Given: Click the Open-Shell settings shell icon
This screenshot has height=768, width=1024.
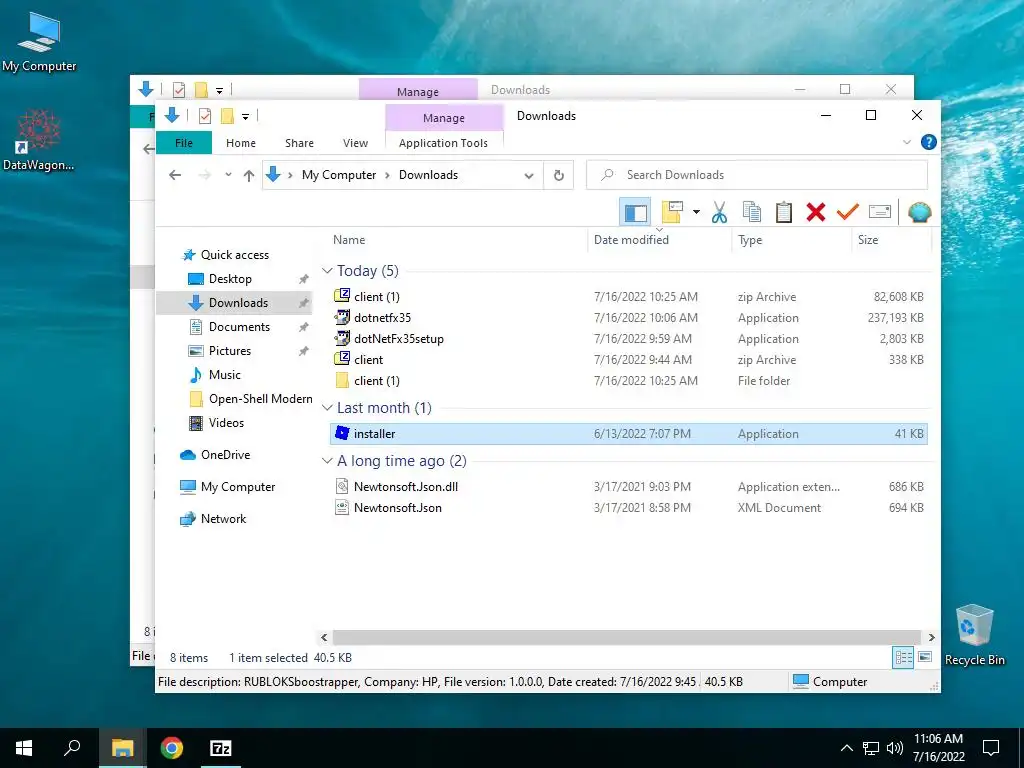Looking at the screenshot, I should tap(919, 212).
